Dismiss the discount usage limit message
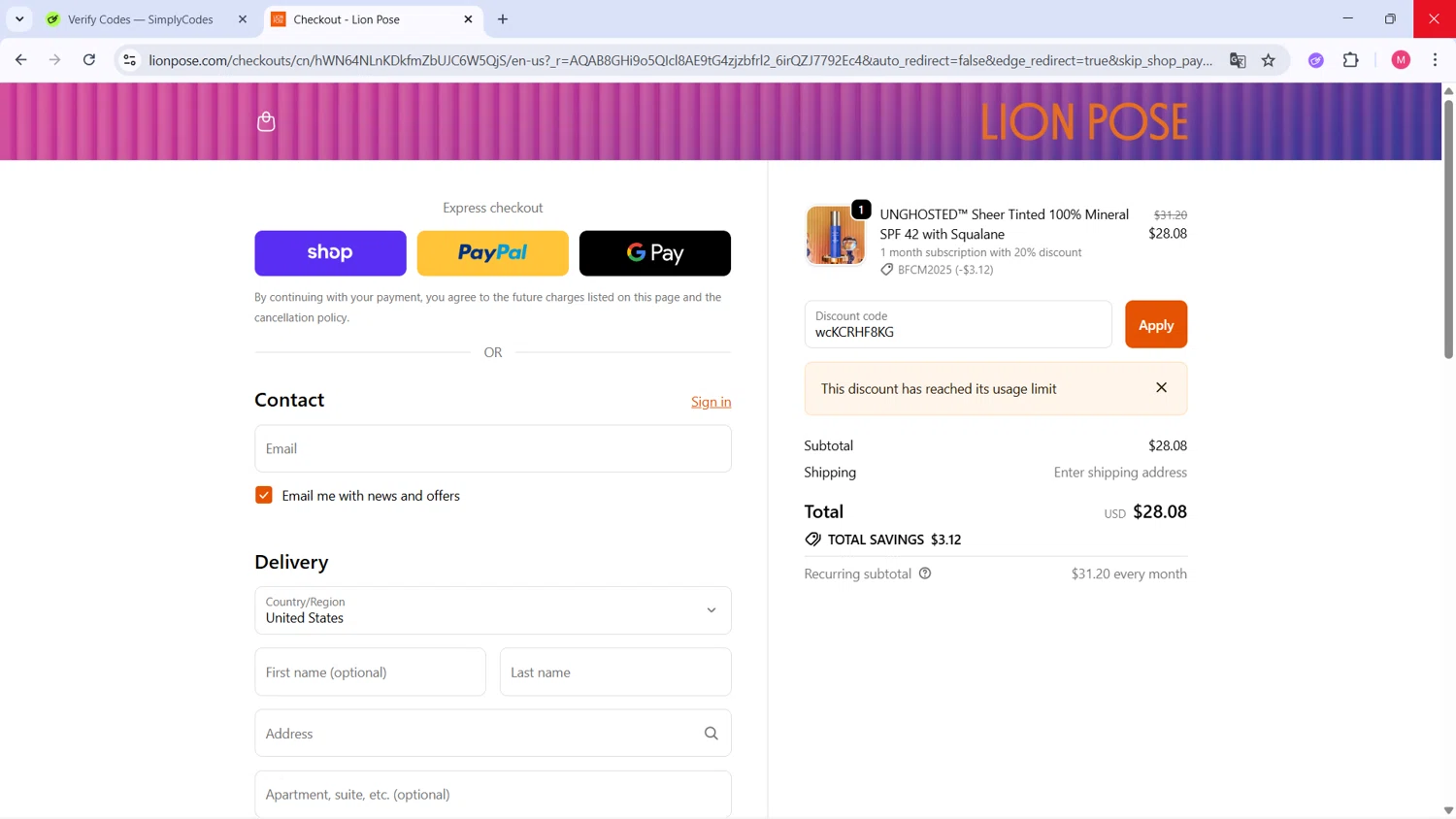This screenshot has height=819, width=1456. coord(1162,388)
